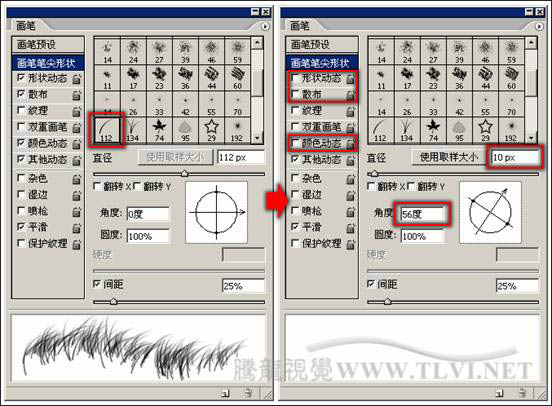
Task: Click 使用取样大小 button in right panel
Action: point(449,157)
